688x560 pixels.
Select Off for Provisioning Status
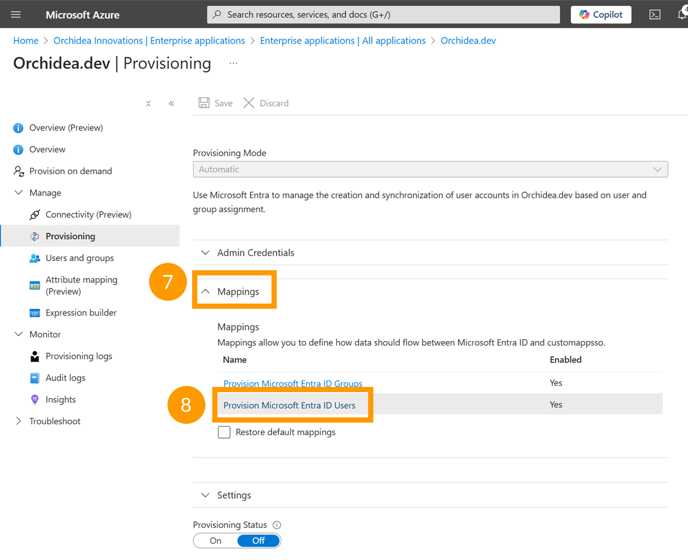point(258,541)
